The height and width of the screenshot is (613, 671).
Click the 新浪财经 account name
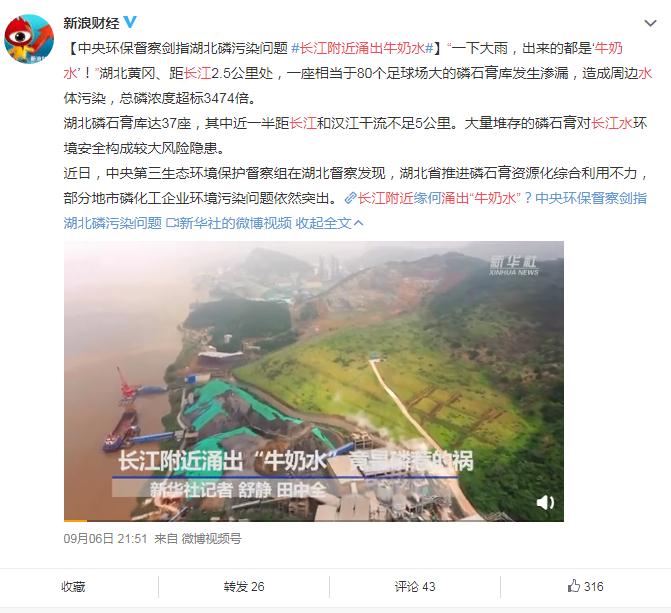pyautogui.click(x=91, y=23)
